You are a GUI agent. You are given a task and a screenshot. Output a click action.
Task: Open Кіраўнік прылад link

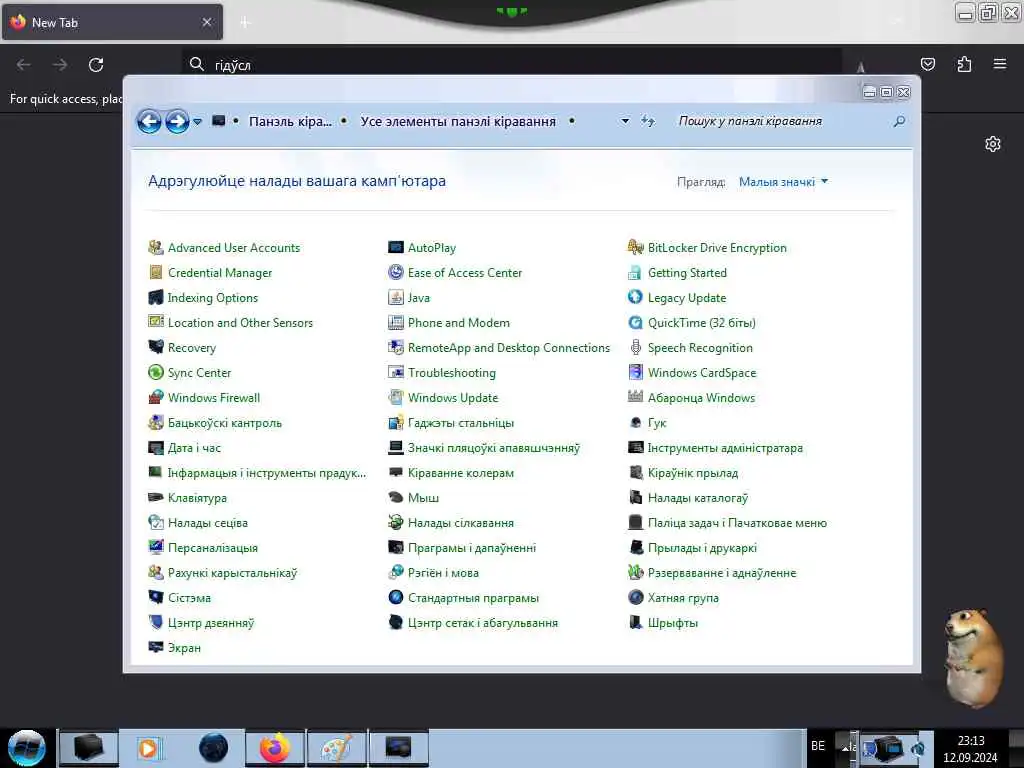(692, 473)
